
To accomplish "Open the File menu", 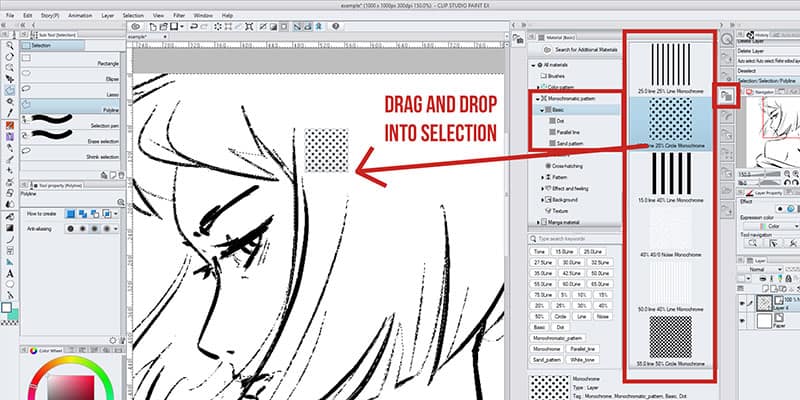I will pos(10,16).
